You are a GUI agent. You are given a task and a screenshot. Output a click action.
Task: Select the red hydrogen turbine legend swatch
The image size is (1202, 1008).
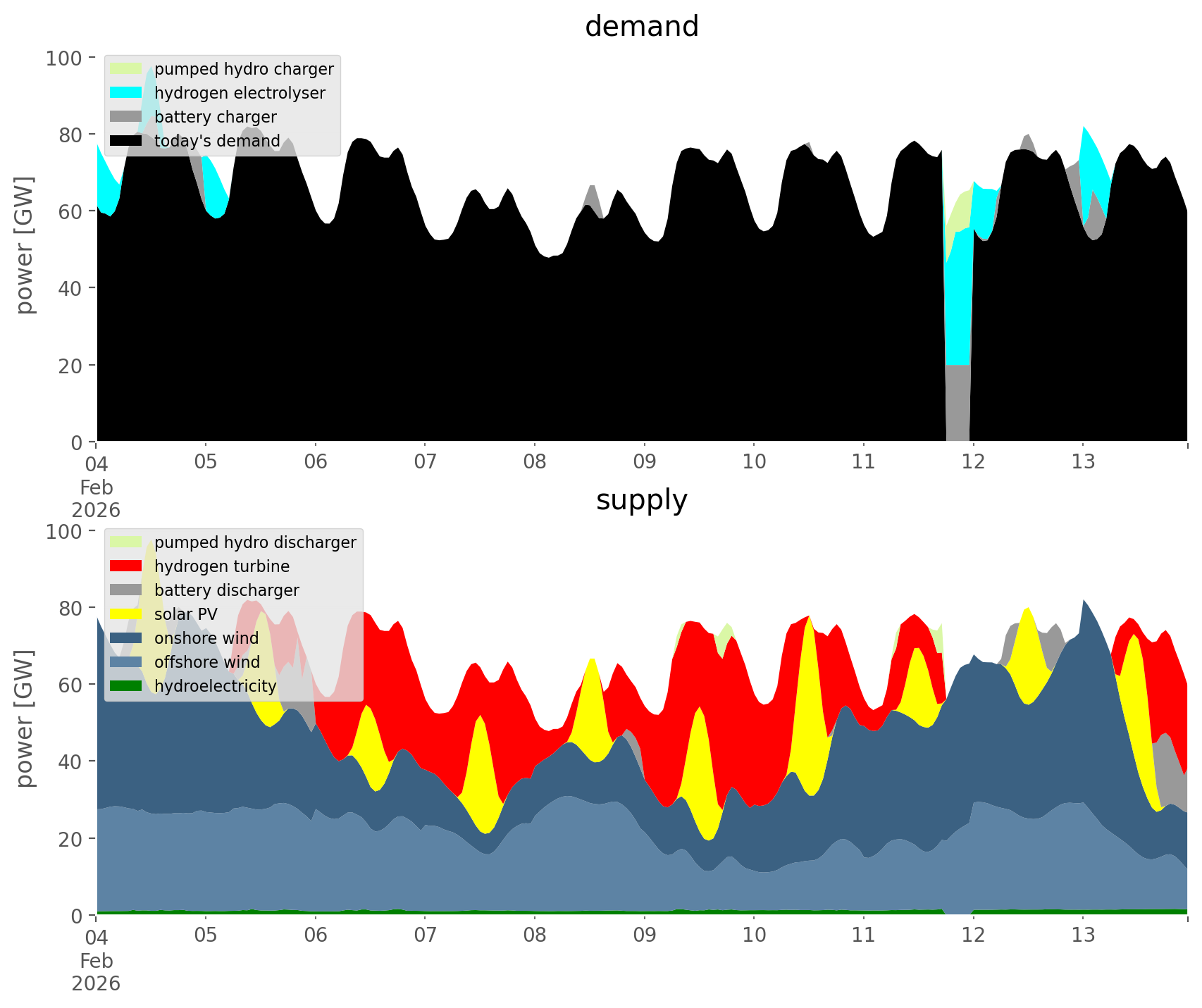(126, 566)
